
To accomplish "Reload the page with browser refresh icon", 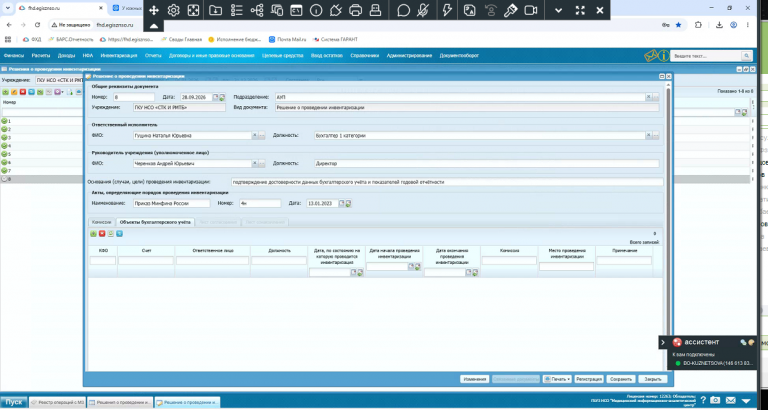I will [x=38, y=24].
